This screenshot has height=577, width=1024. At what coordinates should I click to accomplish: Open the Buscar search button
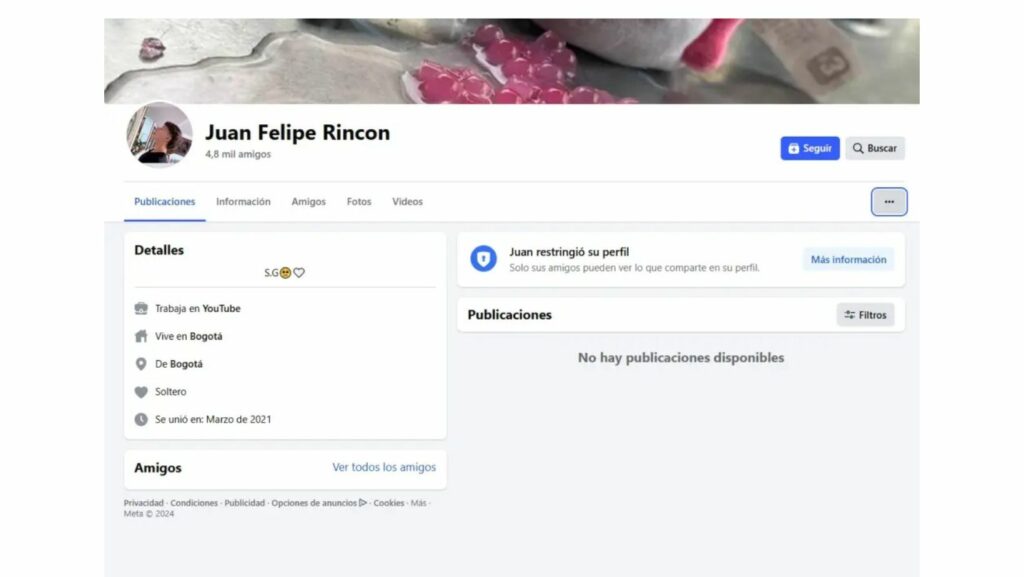click(x=874, y=148)
